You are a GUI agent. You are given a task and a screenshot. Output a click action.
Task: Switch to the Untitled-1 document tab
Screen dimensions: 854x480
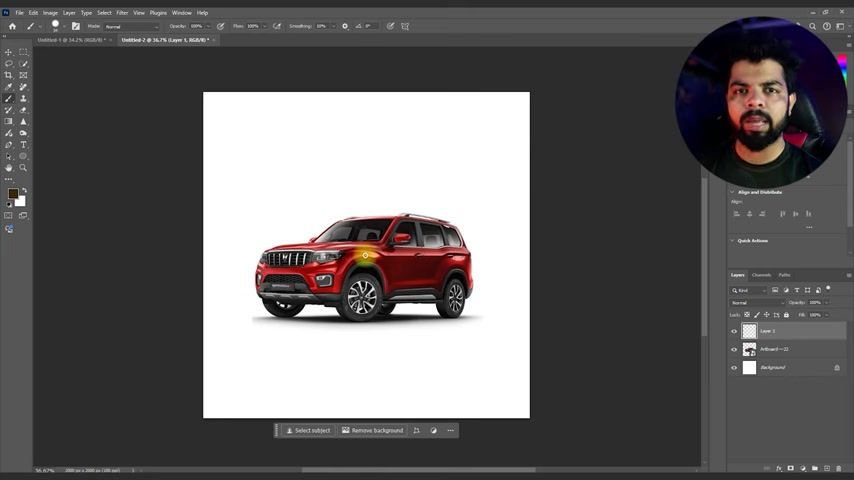click(71, 40)
